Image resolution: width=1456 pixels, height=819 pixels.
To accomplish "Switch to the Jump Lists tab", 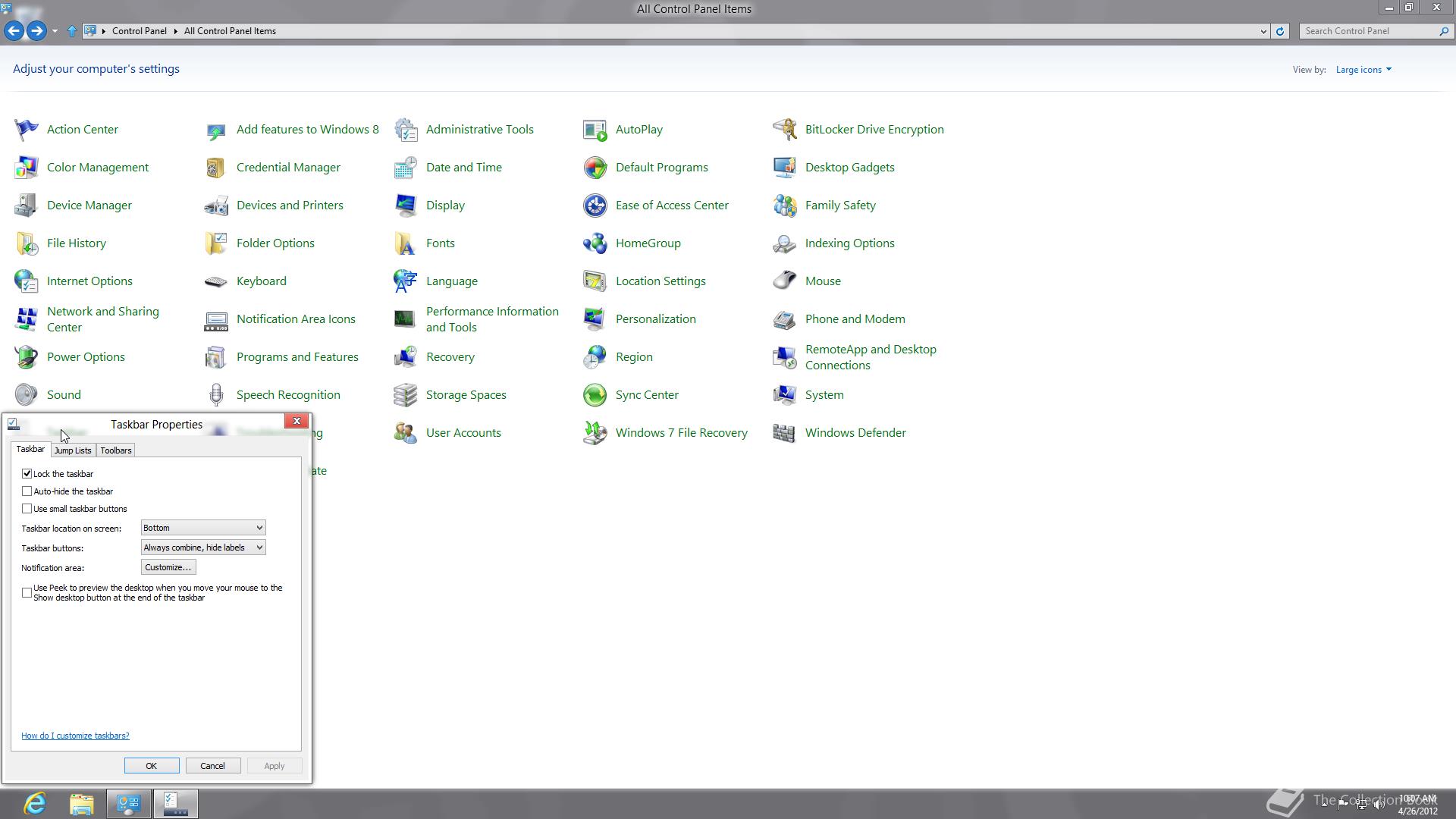I will [x=73, y=450].
